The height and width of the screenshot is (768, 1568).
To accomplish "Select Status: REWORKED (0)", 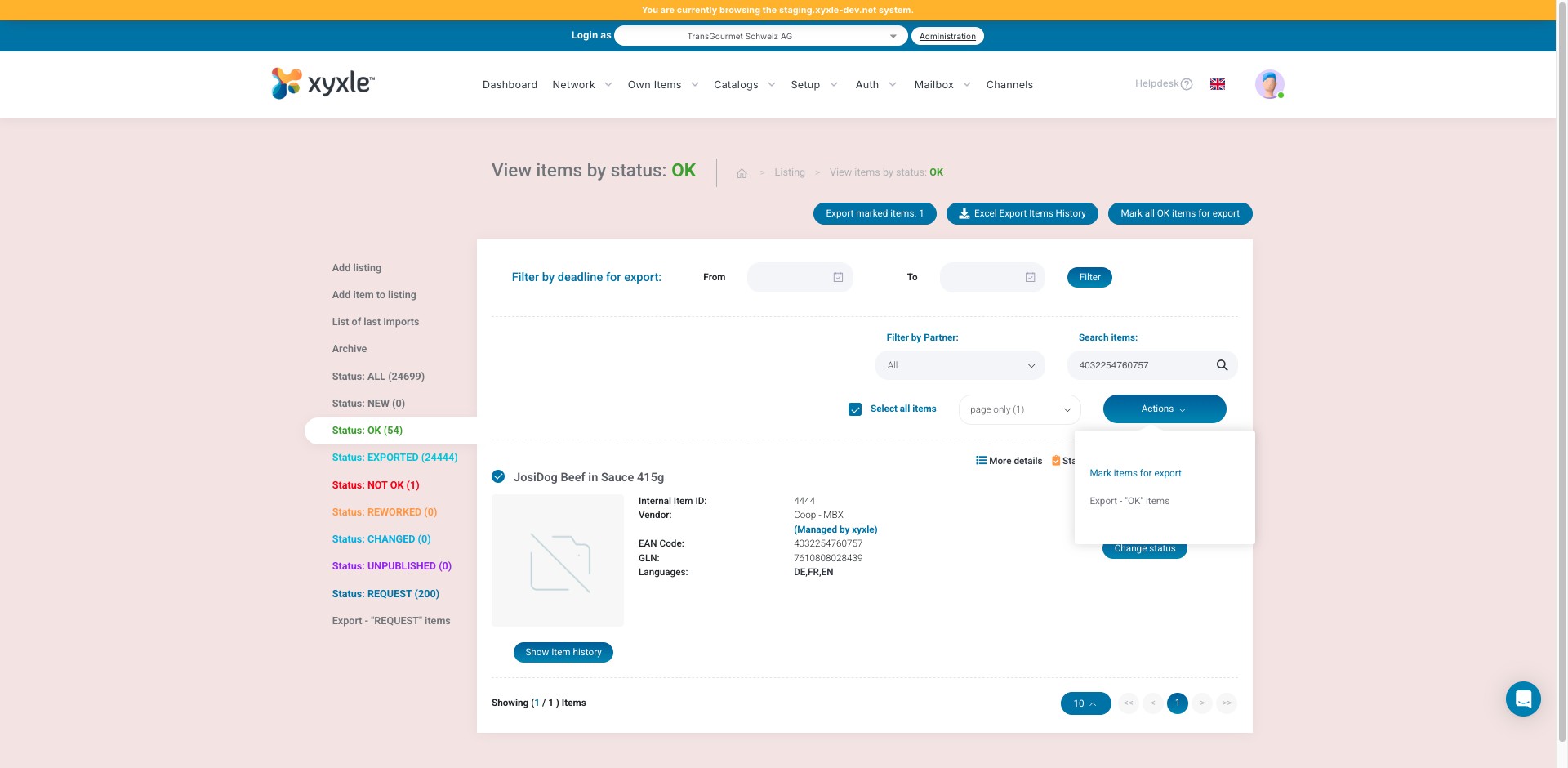I will [385, 512].
